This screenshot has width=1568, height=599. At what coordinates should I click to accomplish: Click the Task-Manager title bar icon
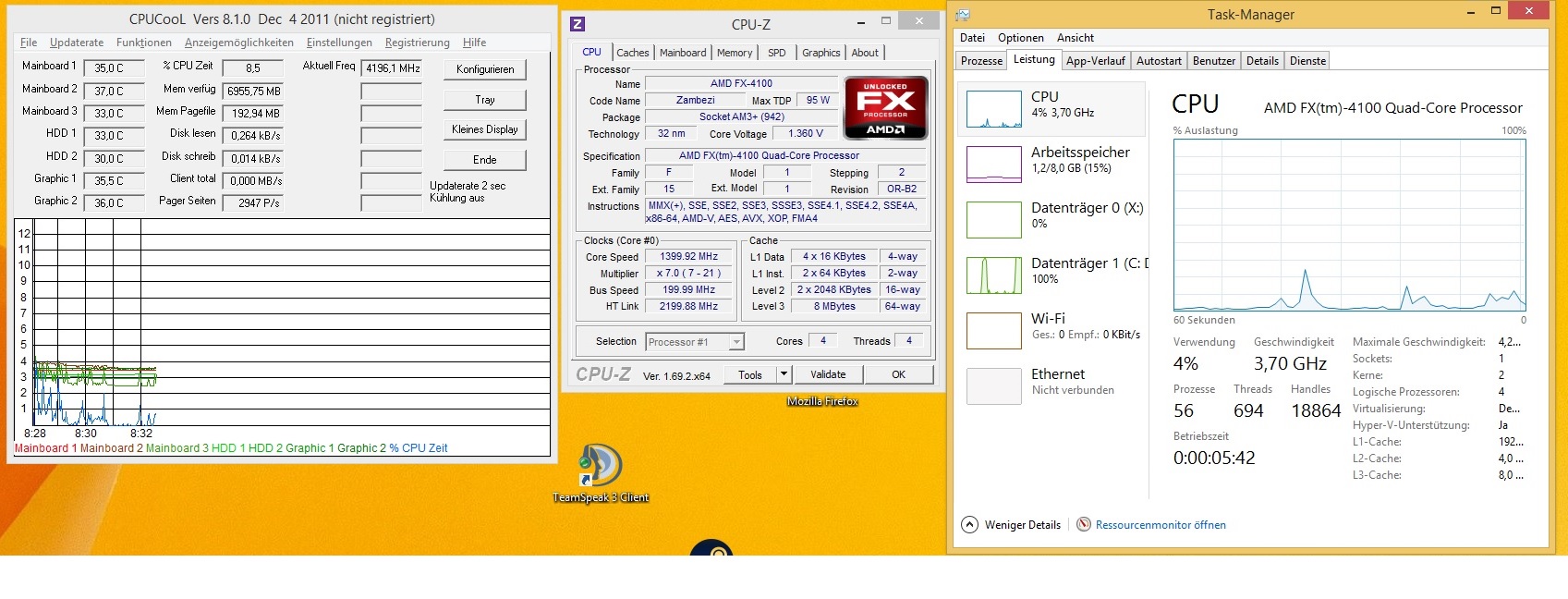(x=962, y=14)
